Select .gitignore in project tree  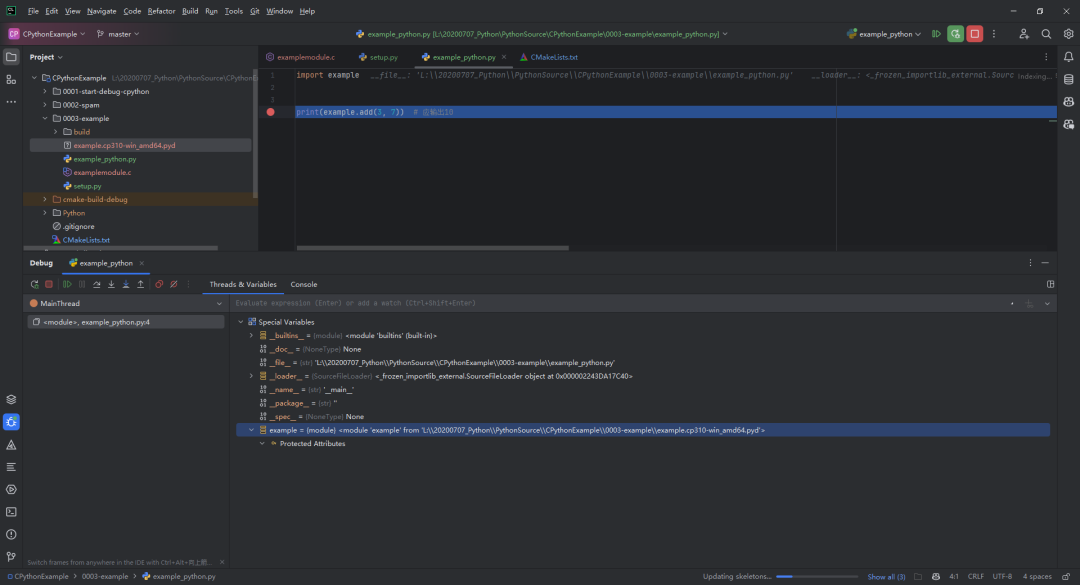pos(79,226)
